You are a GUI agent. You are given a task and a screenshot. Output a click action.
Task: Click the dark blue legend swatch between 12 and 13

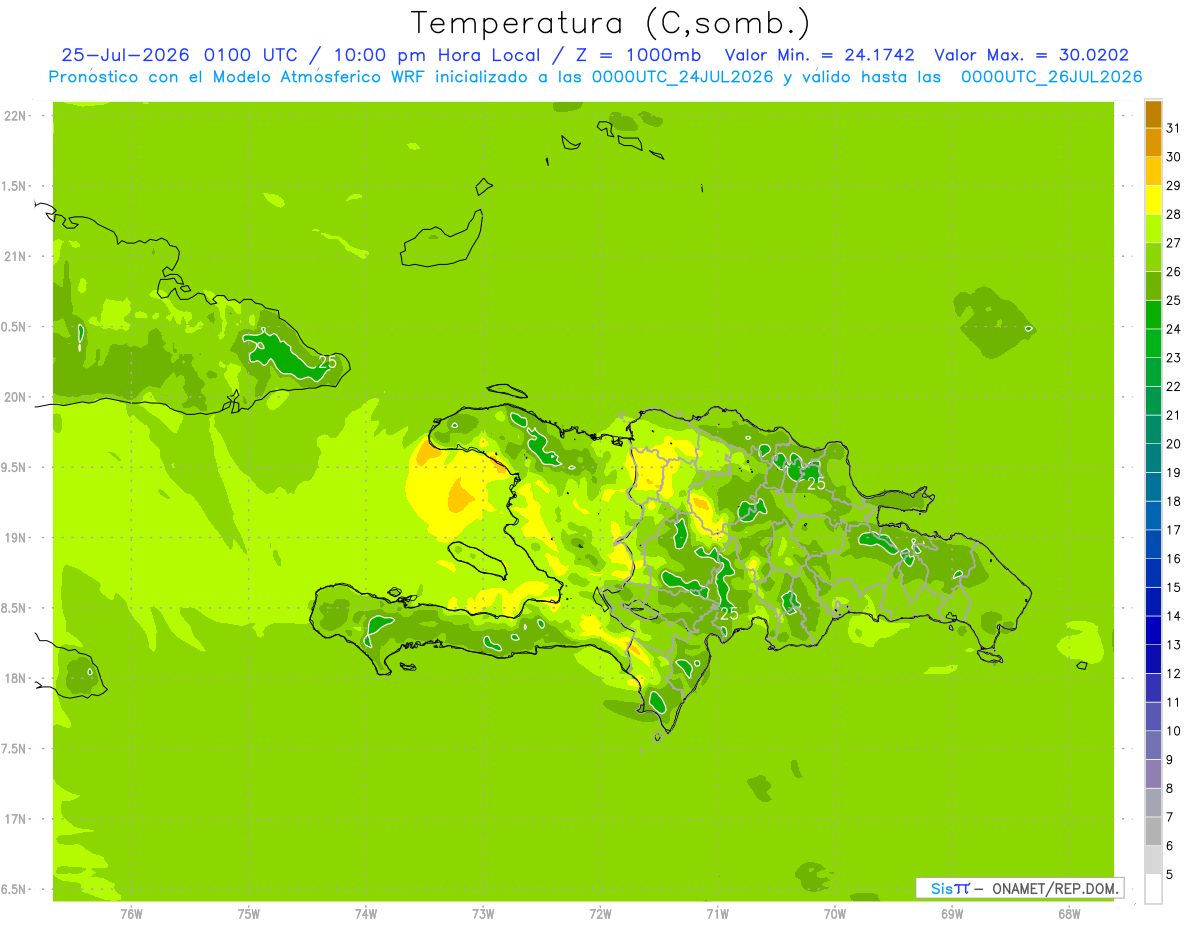(1153, 658)
